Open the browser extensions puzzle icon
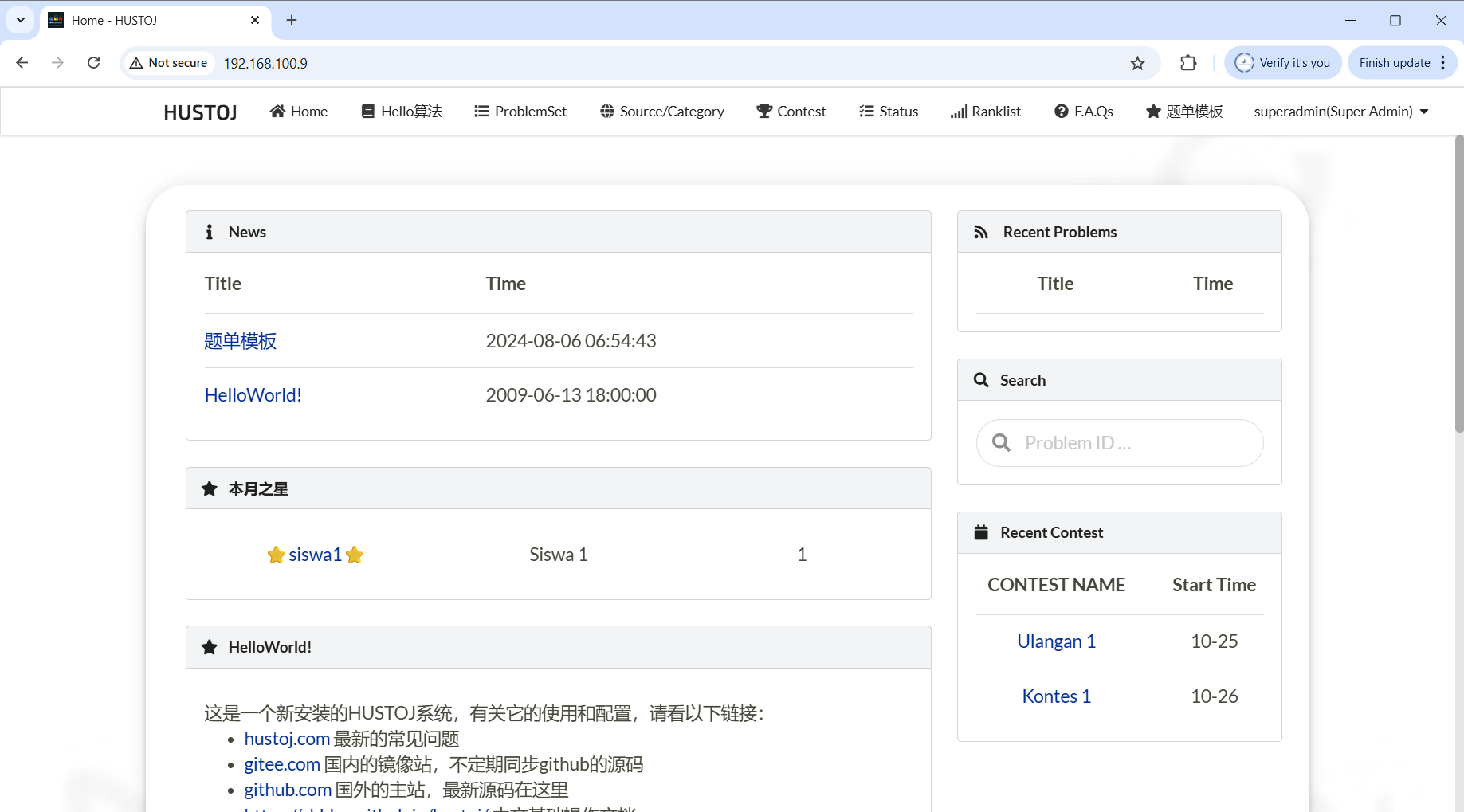 click(1187, 63)
